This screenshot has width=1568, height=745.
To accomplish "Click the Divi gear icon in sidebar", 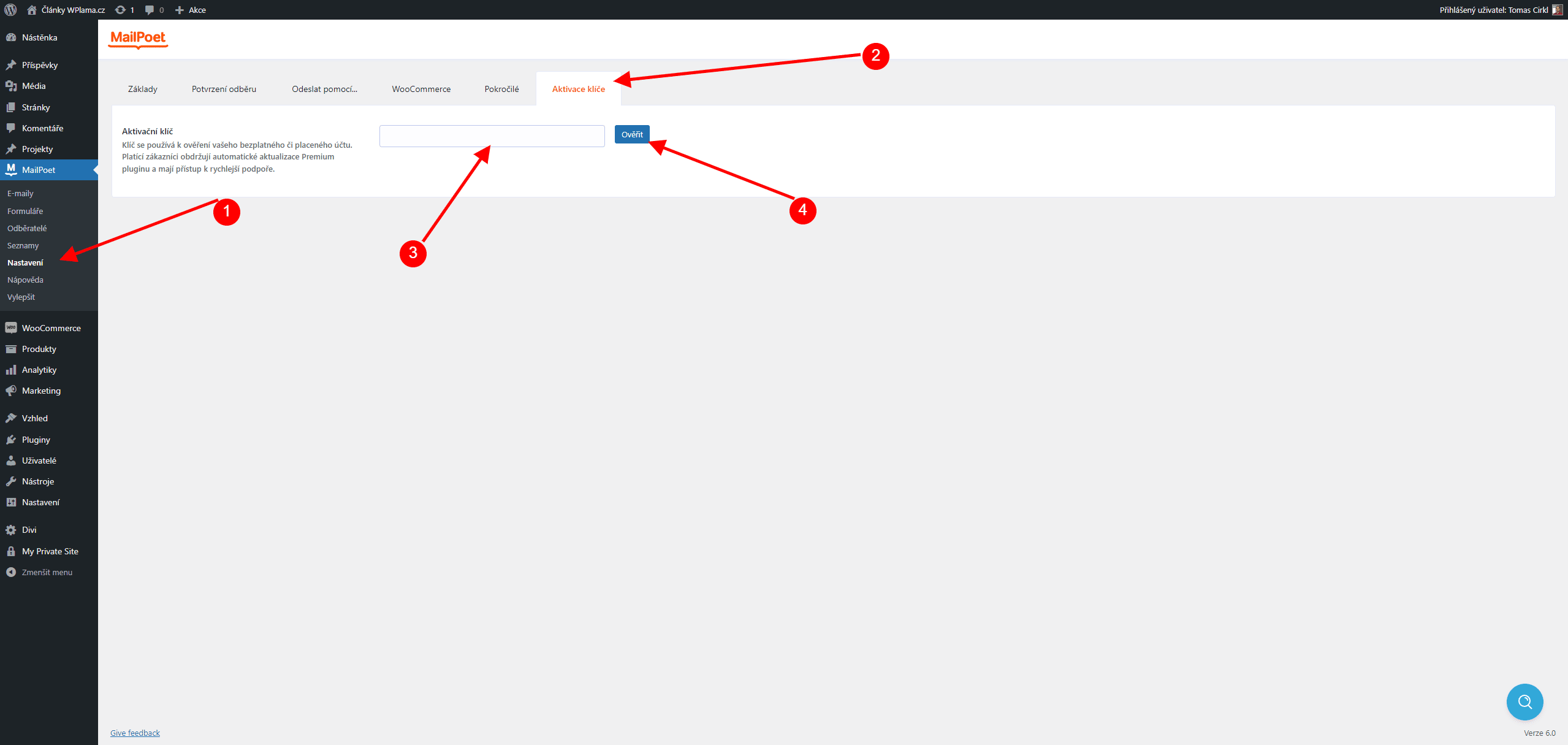I will (11, 530).
